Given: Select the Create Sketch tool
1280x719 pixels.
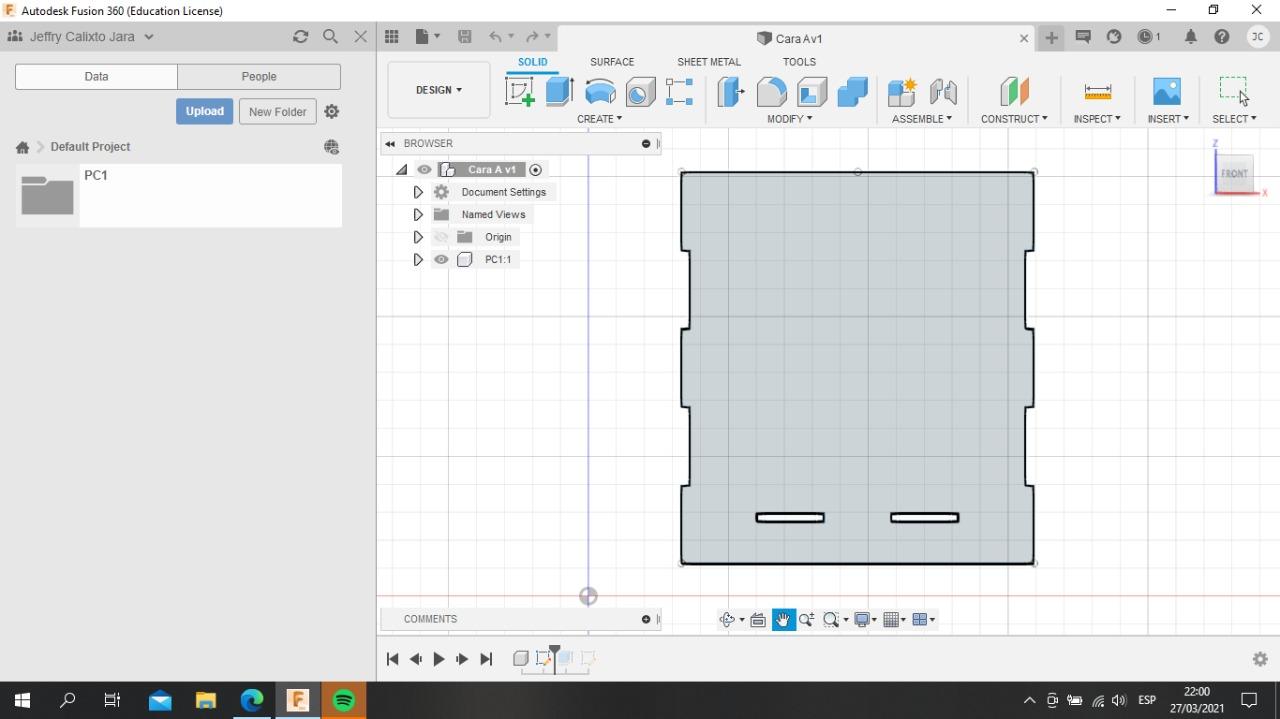Looking at the screenshot, I should tap(520, 92).
